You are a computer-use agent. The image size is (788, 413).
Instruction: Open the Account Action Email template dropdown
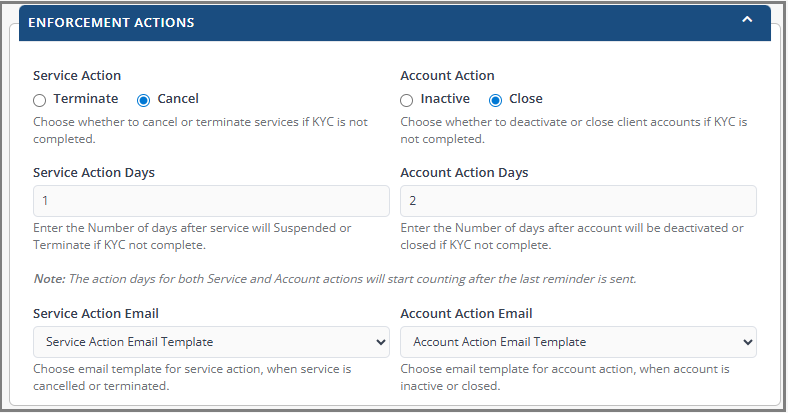[x=578, y=342]
